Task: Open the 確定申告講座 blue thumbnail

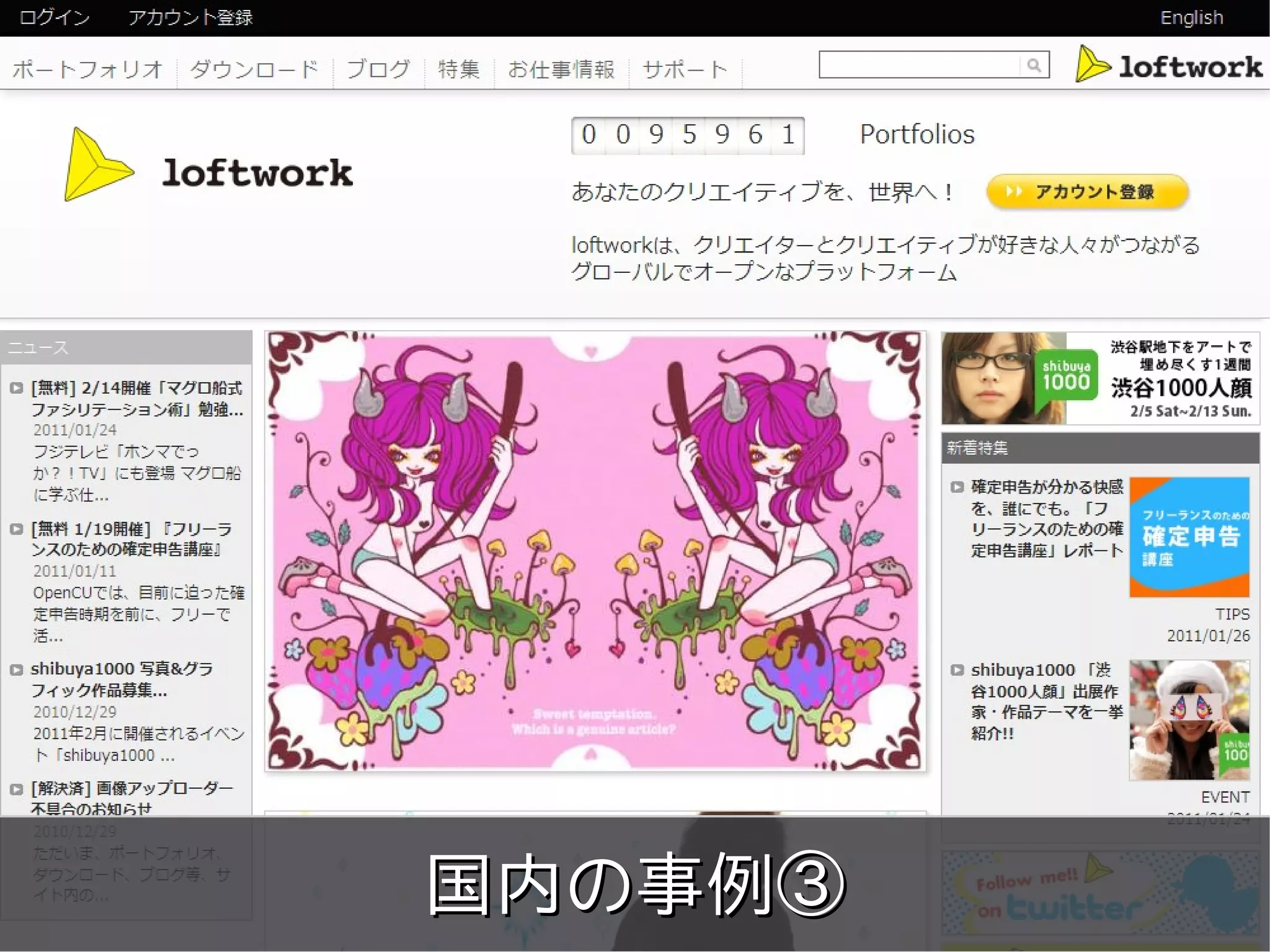Action: click(1189, 536)
